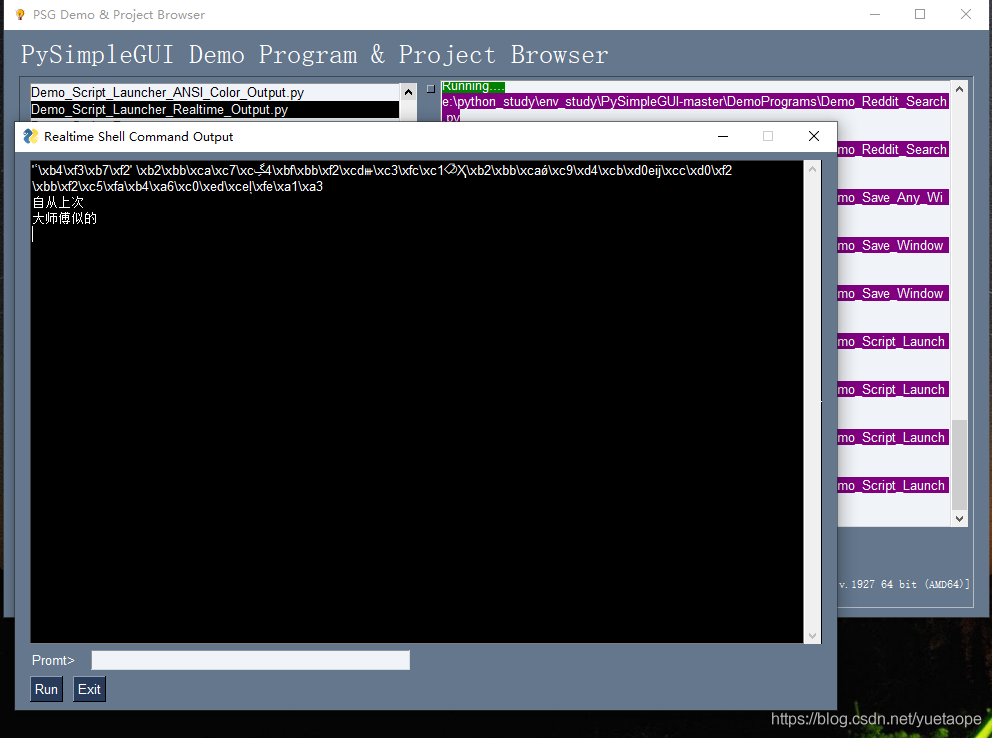The height and width of the screenshot is (738, 992).
Task: Click the Exit button
Action: (89, 689)
